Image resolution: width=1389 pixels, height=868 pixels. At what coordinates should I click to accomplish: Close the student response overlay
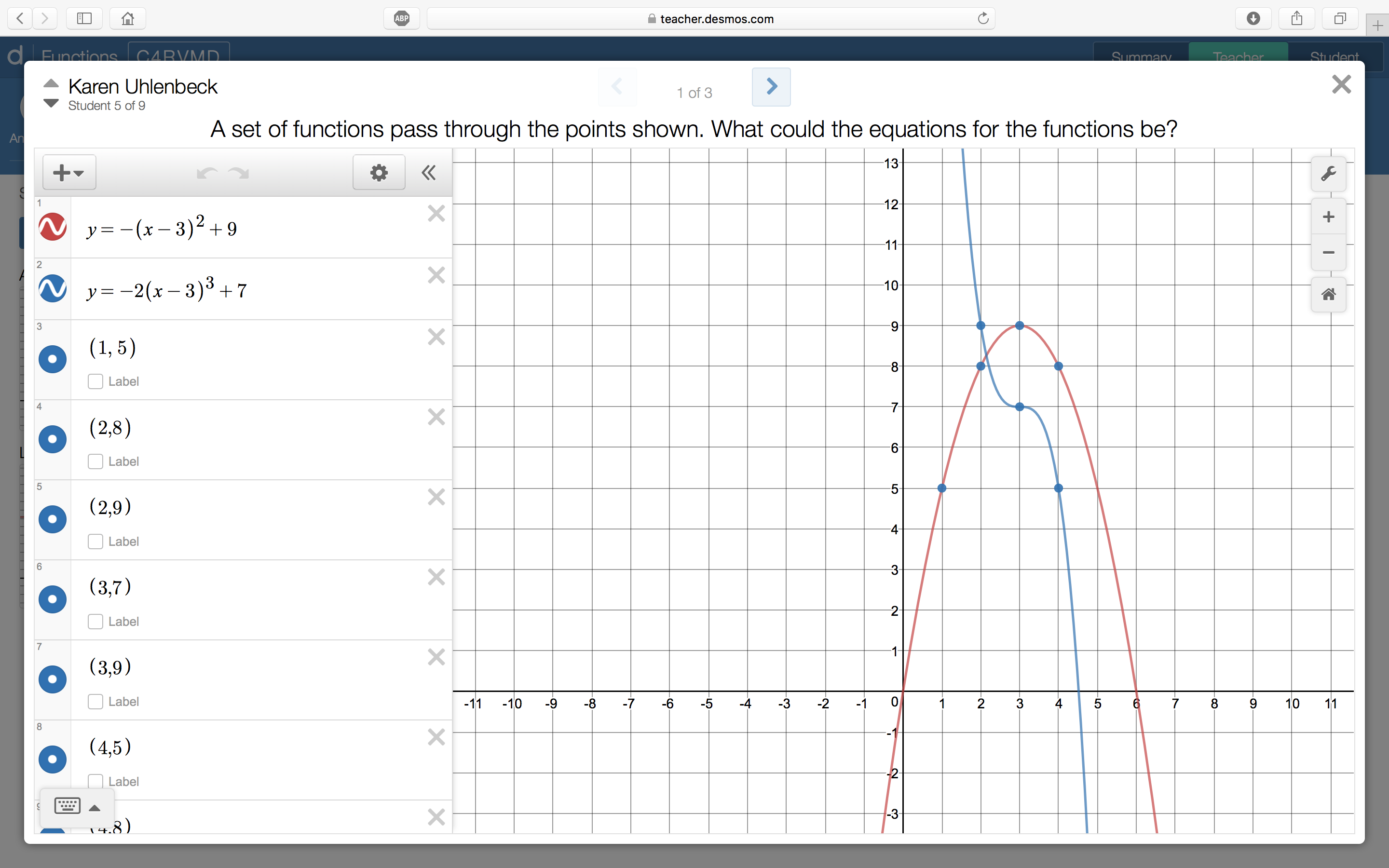coord(1341,84)
